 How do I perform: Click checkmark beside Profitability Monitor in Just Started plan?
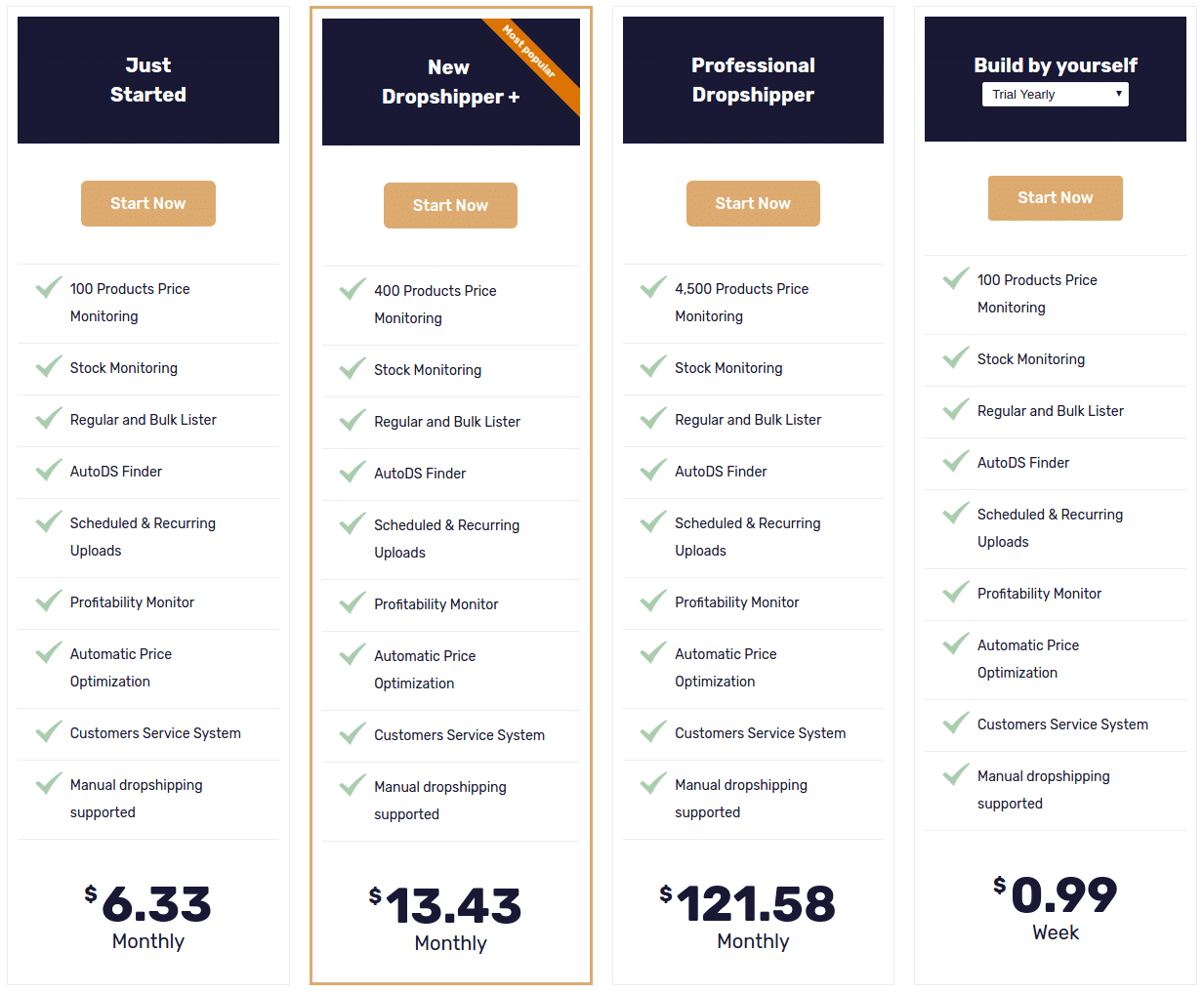pos(49,601)
